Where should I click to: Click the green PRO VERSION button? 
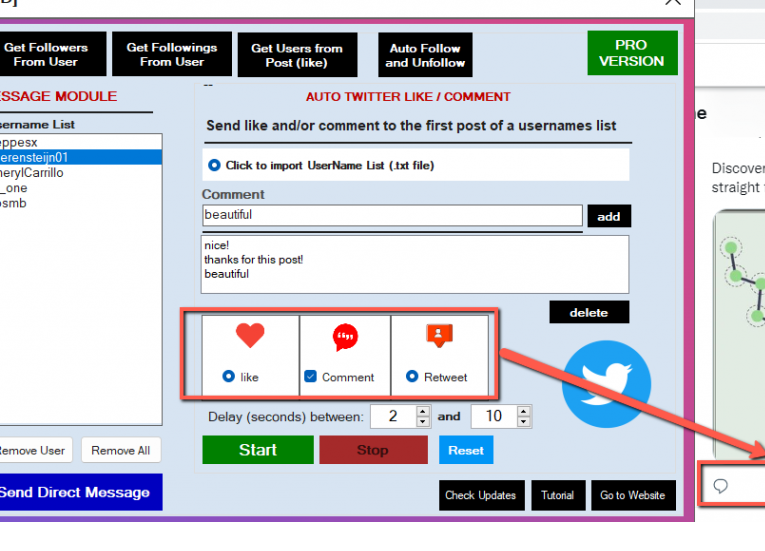pos(631,53)
